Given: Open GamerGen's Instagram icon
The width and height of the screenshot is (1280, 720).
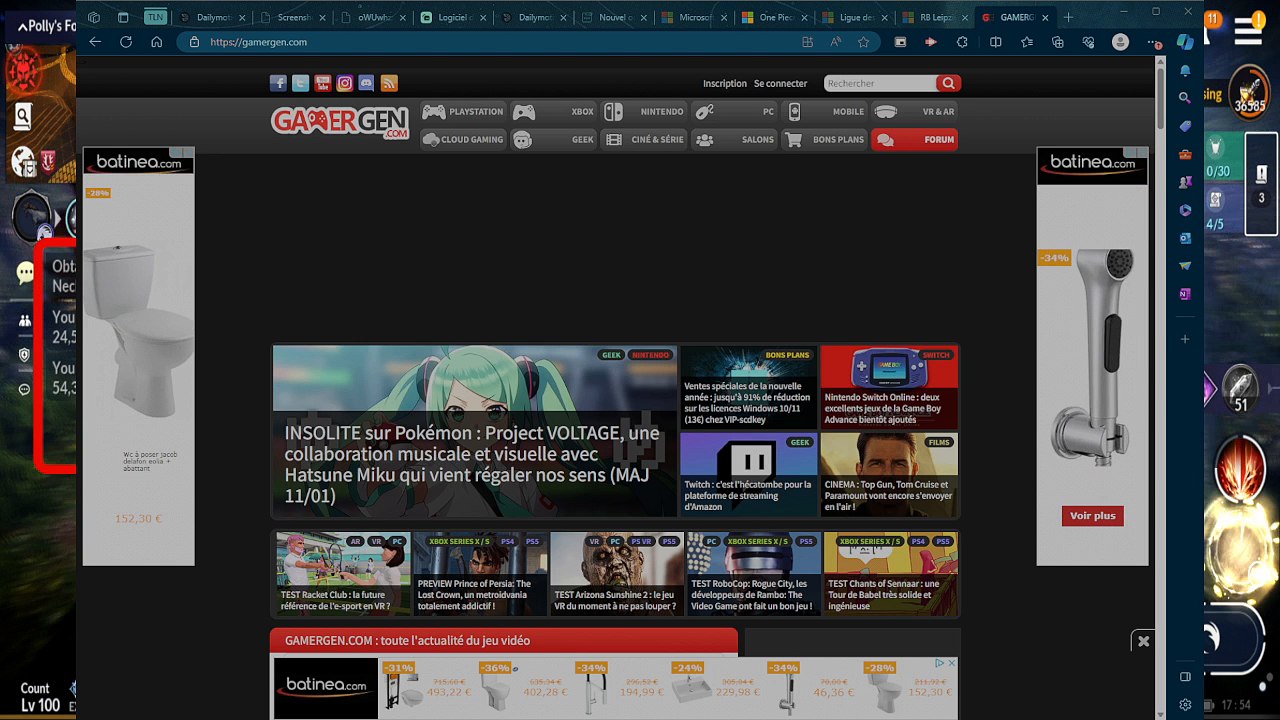Looking at the screenshot, I should pyautogui.click(x=344, y=83).
